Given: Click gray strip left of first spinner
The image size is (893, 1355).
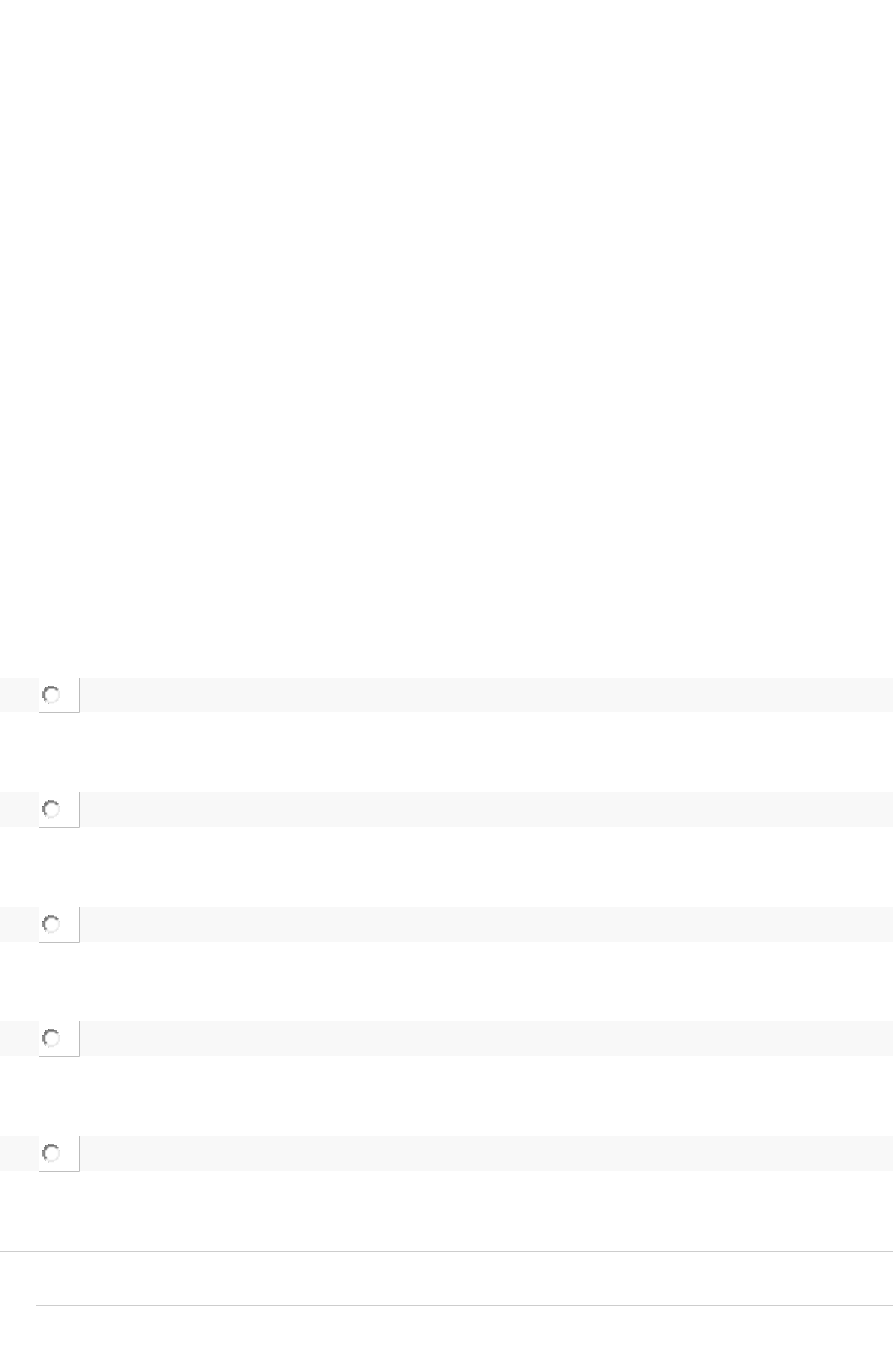Looking at the screenshot, I should tap(18, 695).
